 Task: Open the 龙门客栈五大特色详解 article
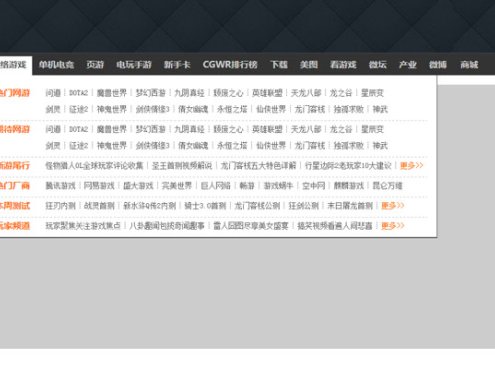[258, 166]
